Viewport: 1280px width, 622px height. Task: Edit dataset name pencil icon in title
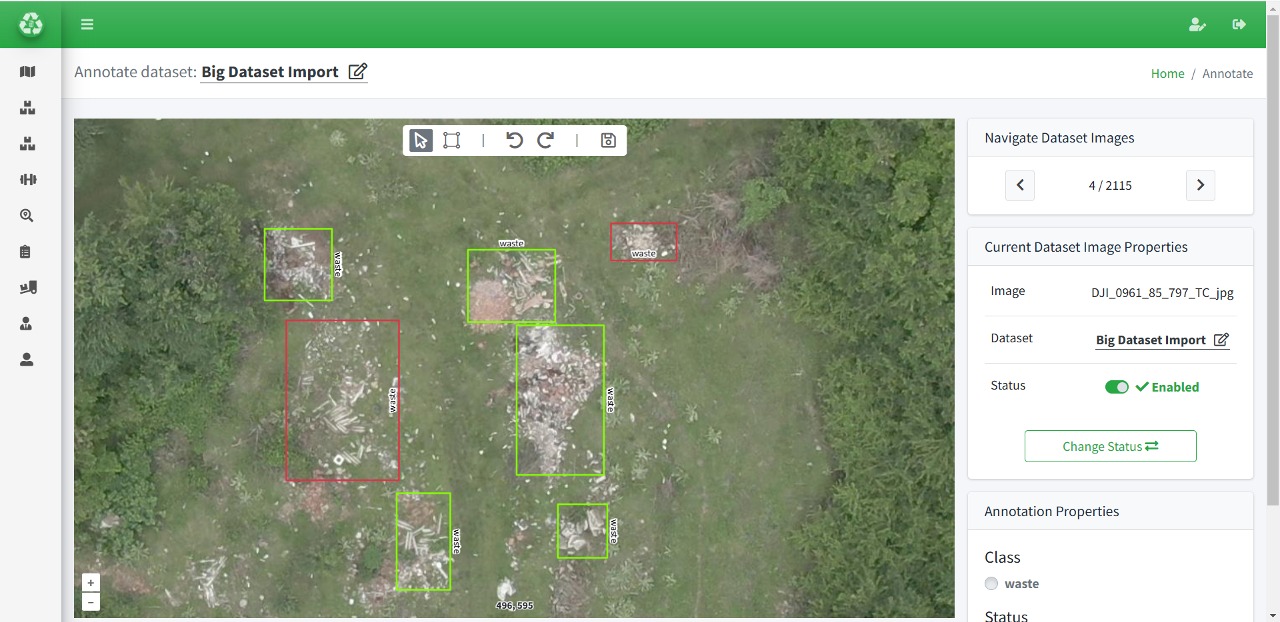[358, 72]
